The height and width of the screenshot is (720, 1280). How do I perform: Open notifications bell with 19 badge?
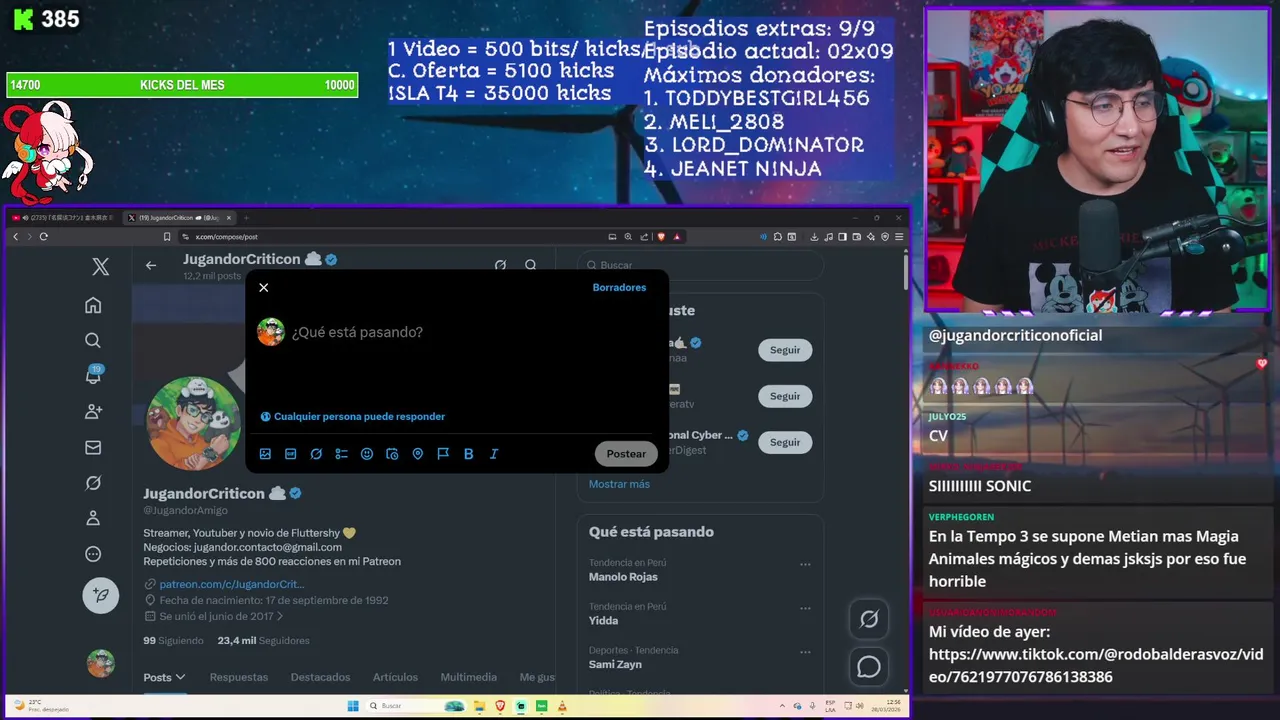(x=93, y=375)
